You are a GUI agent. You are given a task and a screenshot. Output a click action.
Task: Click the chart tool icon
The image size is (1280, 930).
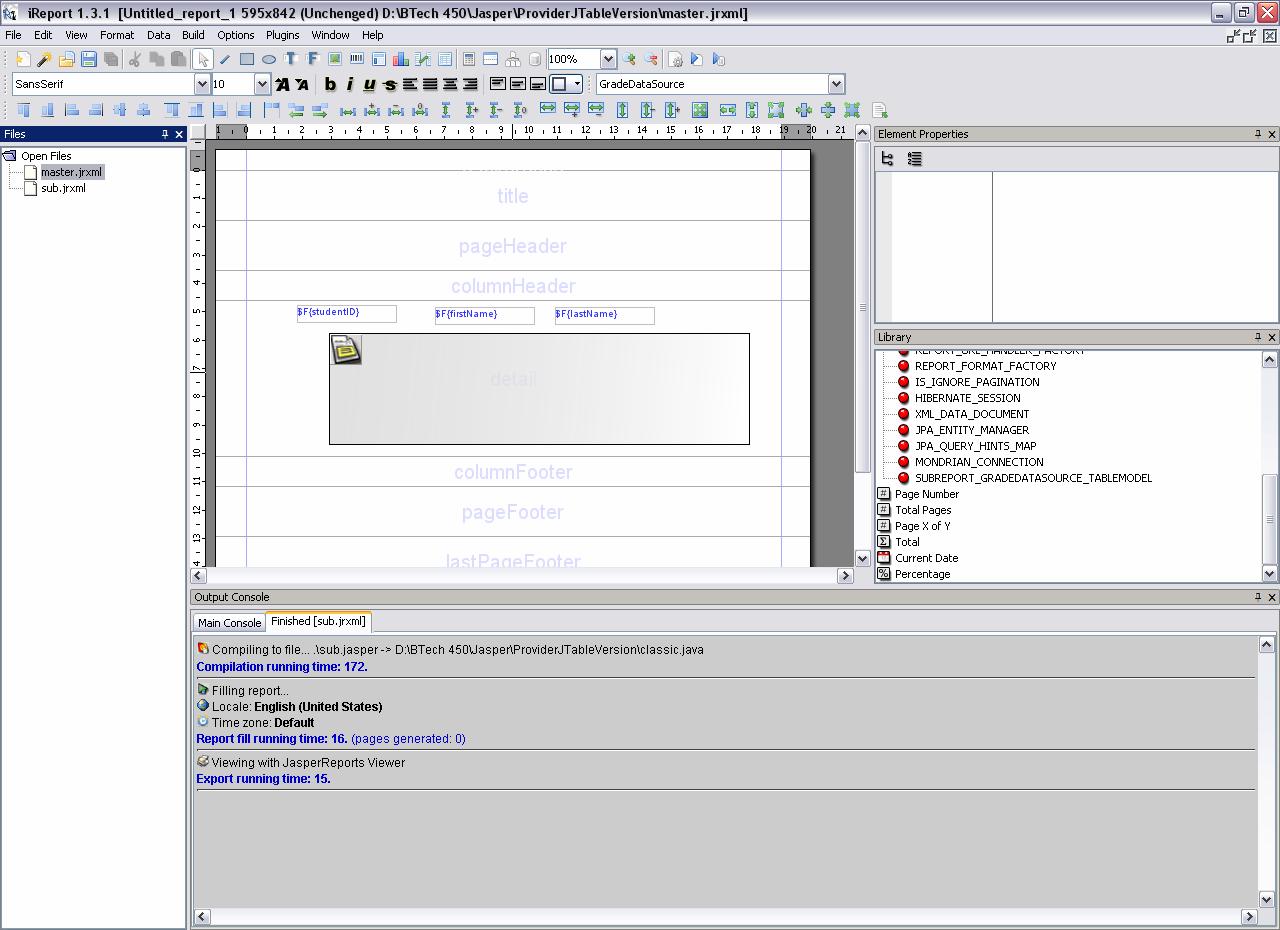coord(401,59)
